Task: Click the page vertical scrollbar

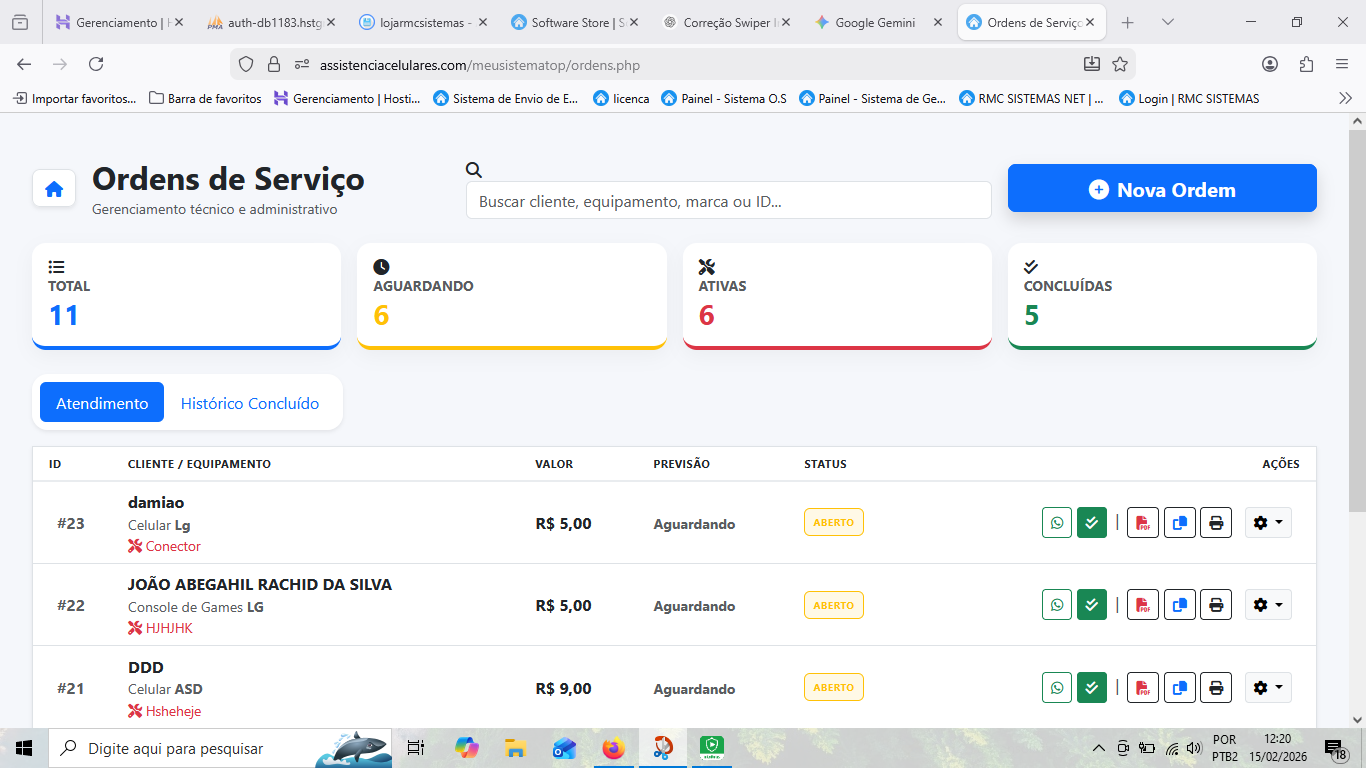Action: pyautogui.click(x=1357, y=400)
